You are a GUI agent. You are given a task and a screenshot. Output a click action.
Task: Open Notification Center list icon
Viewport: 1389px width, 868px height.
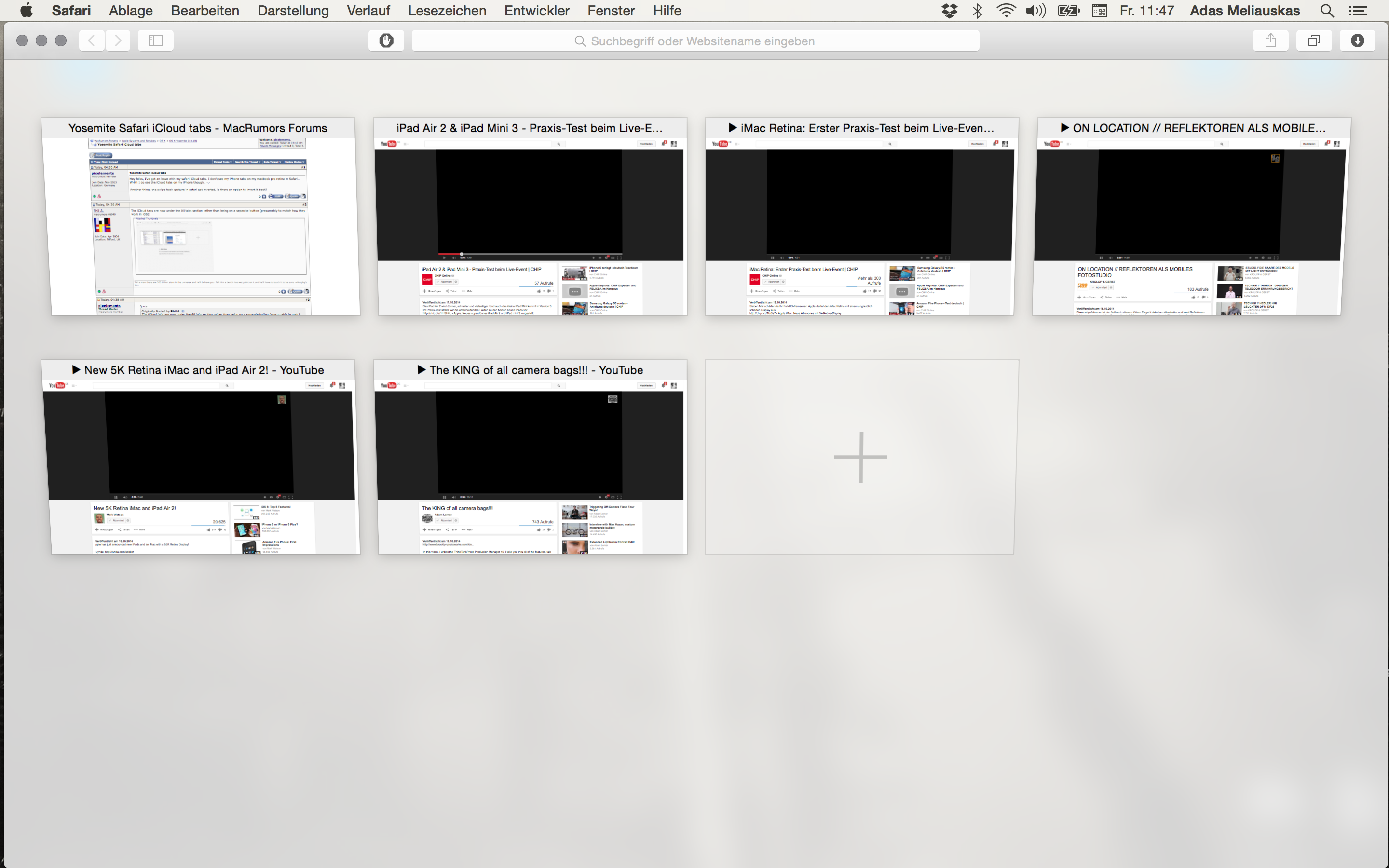1358,11
